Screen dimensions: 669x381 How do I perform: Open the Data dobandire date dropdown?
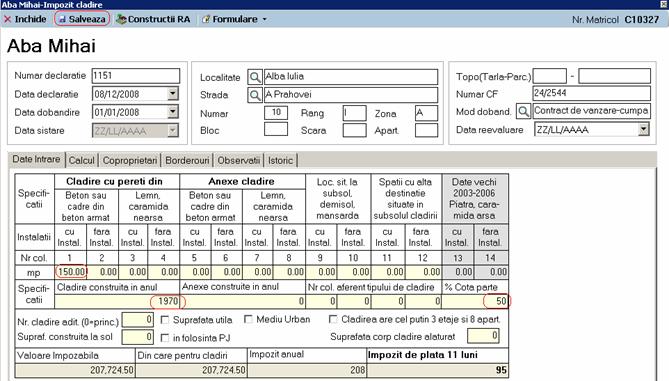(173, 112)
